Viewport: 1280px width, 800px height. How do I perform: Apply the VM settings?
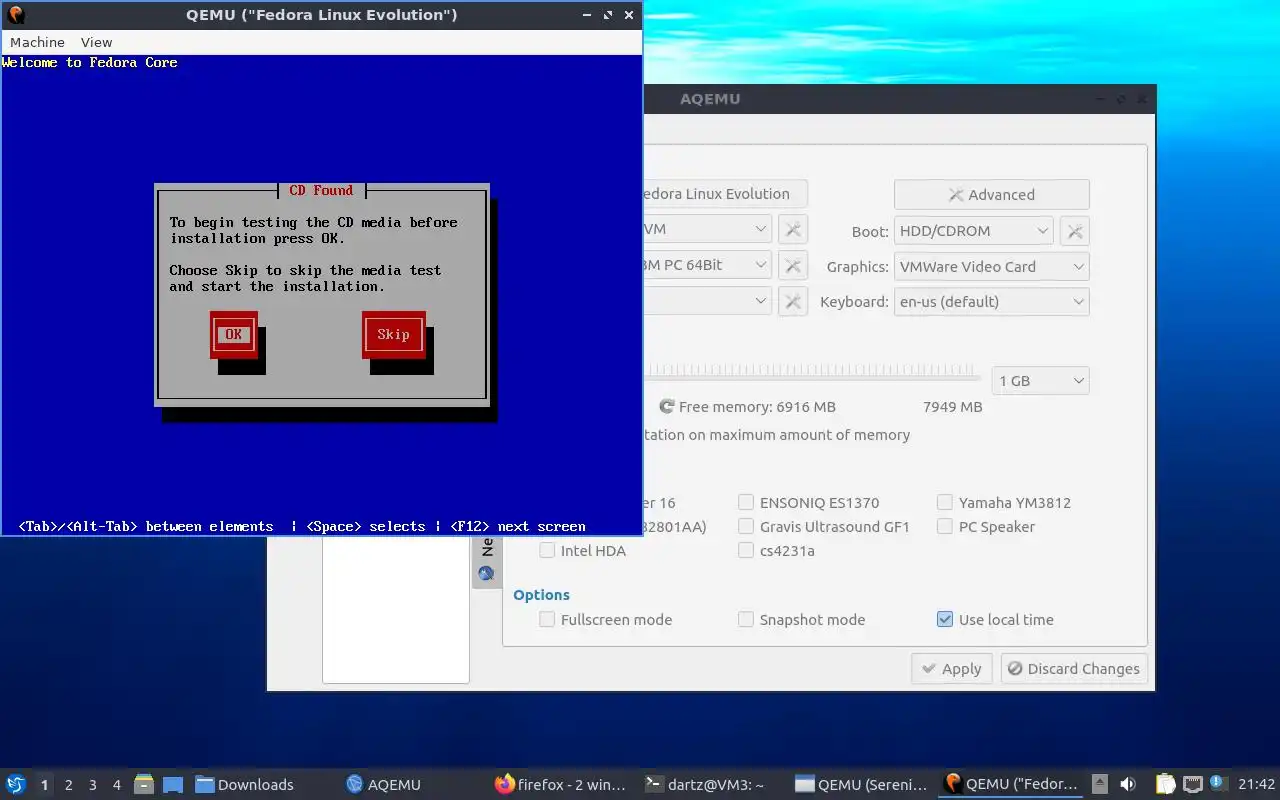click(x=951, y=669)
